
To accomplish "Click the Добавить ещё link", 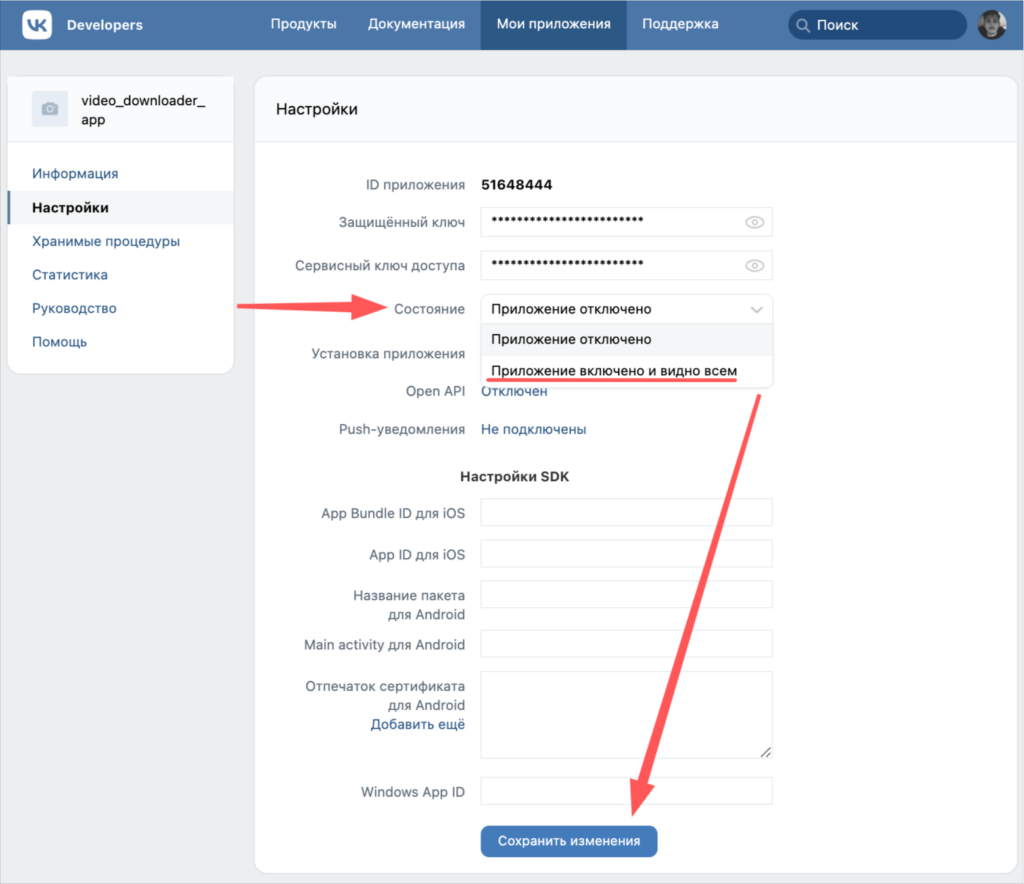I will pyautogui.click(x=417, y=724).
